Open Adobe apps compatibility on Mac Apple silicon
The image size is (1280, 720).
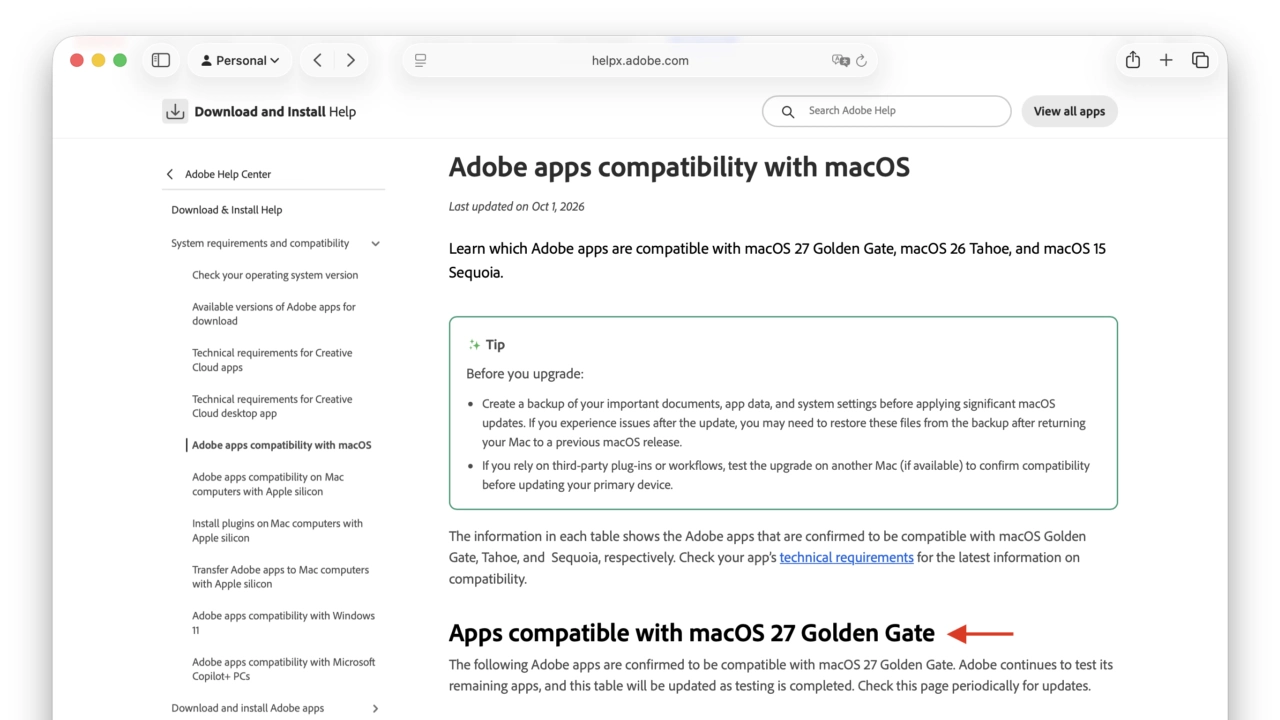(x=268, y=484)
